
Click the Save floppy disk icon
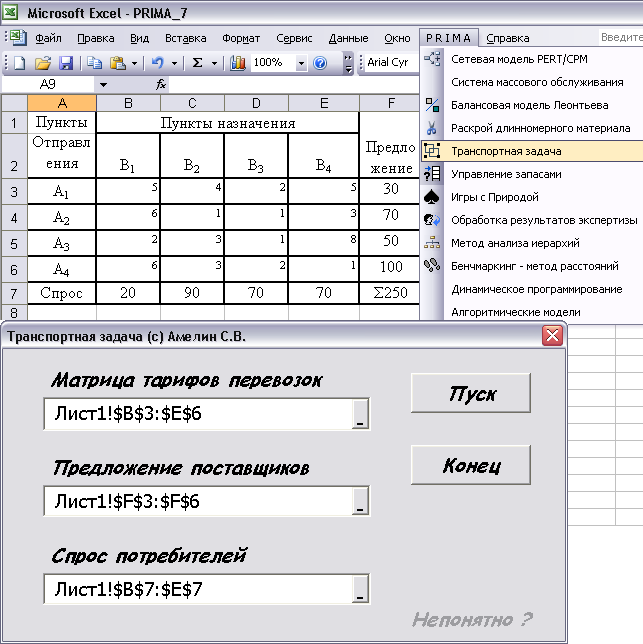[x=66, y=63]
